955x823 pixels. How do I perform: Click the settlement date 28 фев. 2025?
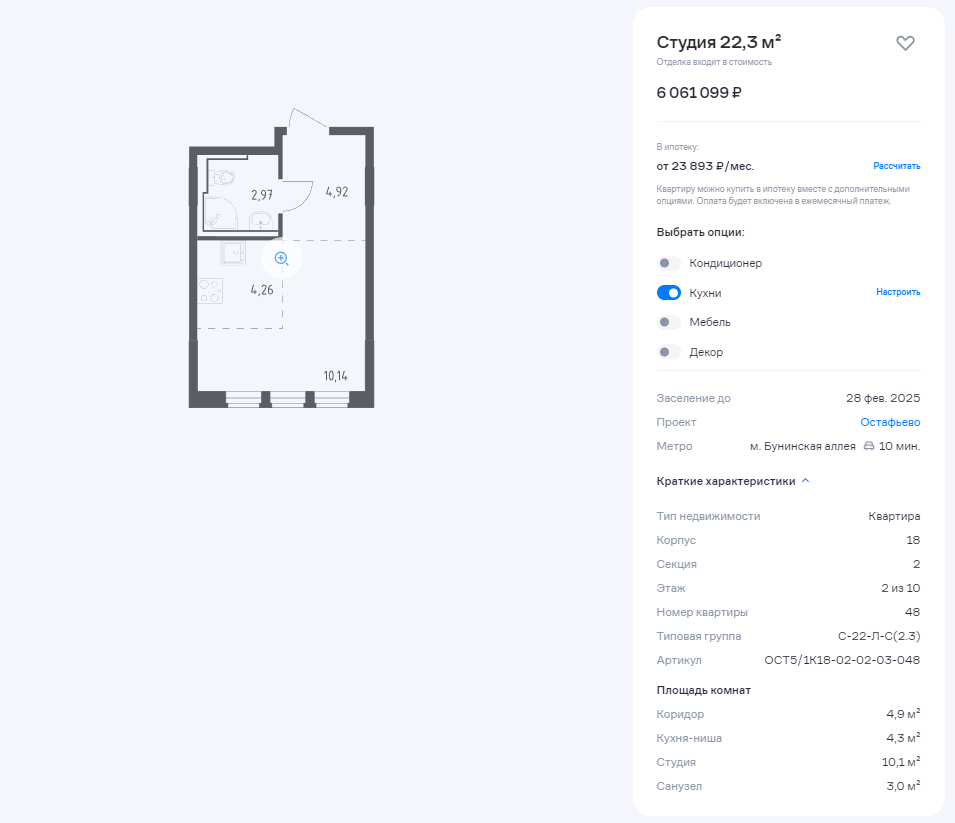(x=883, y=398)
